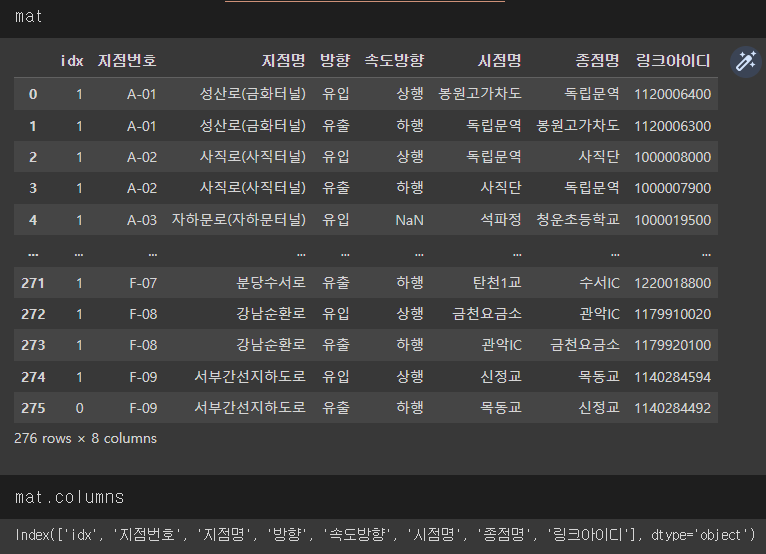Click '신정교' in row 274

click(x=501, y=377)
